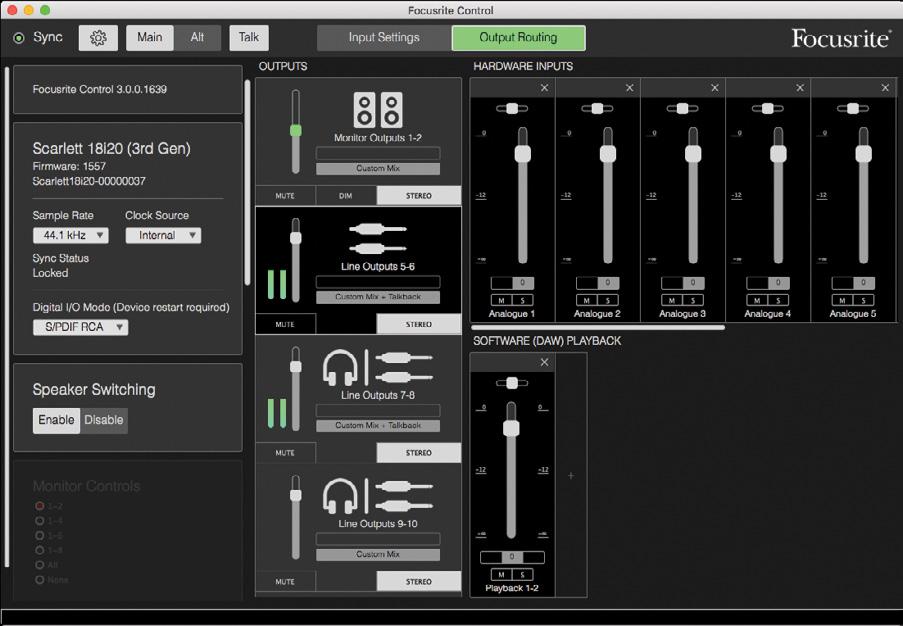This screenshot has height=626, width=903.
Task: Toggle MUTE on Monitor Outputs 1-2
Action: (285, 196)
